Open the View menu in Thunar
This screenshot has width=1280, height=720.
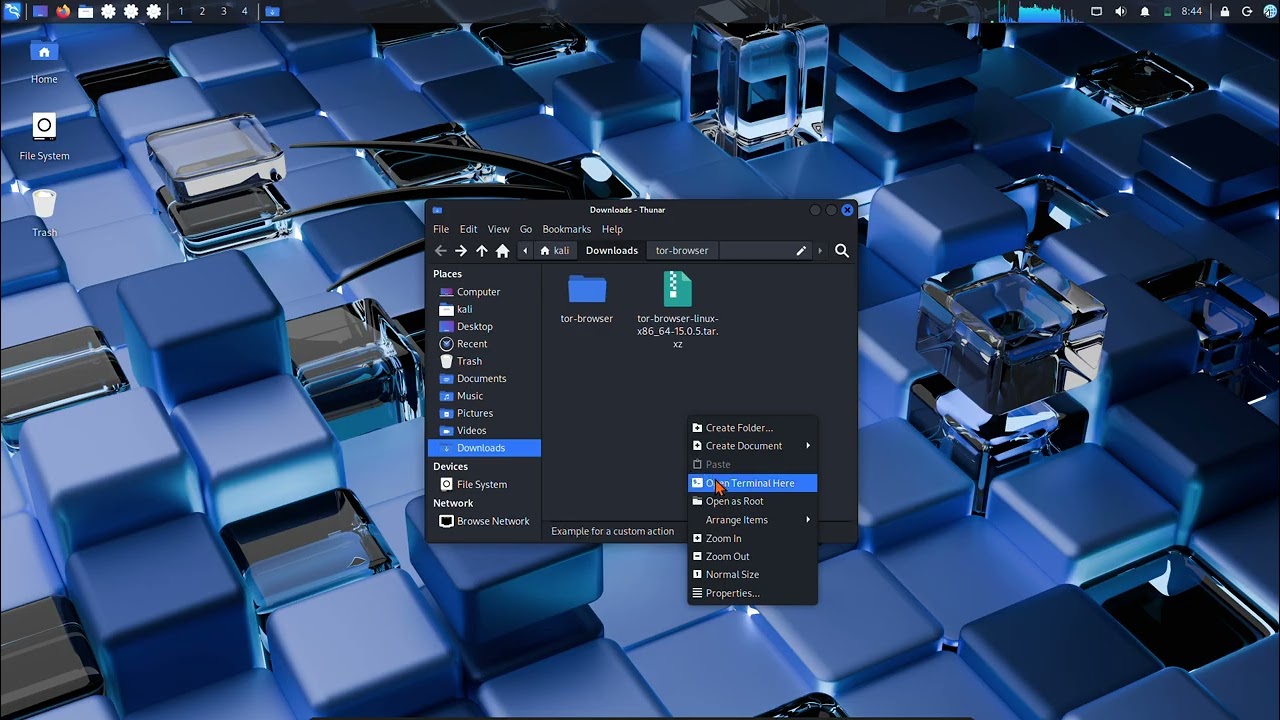pyautogui.click(x=498, y=229)
